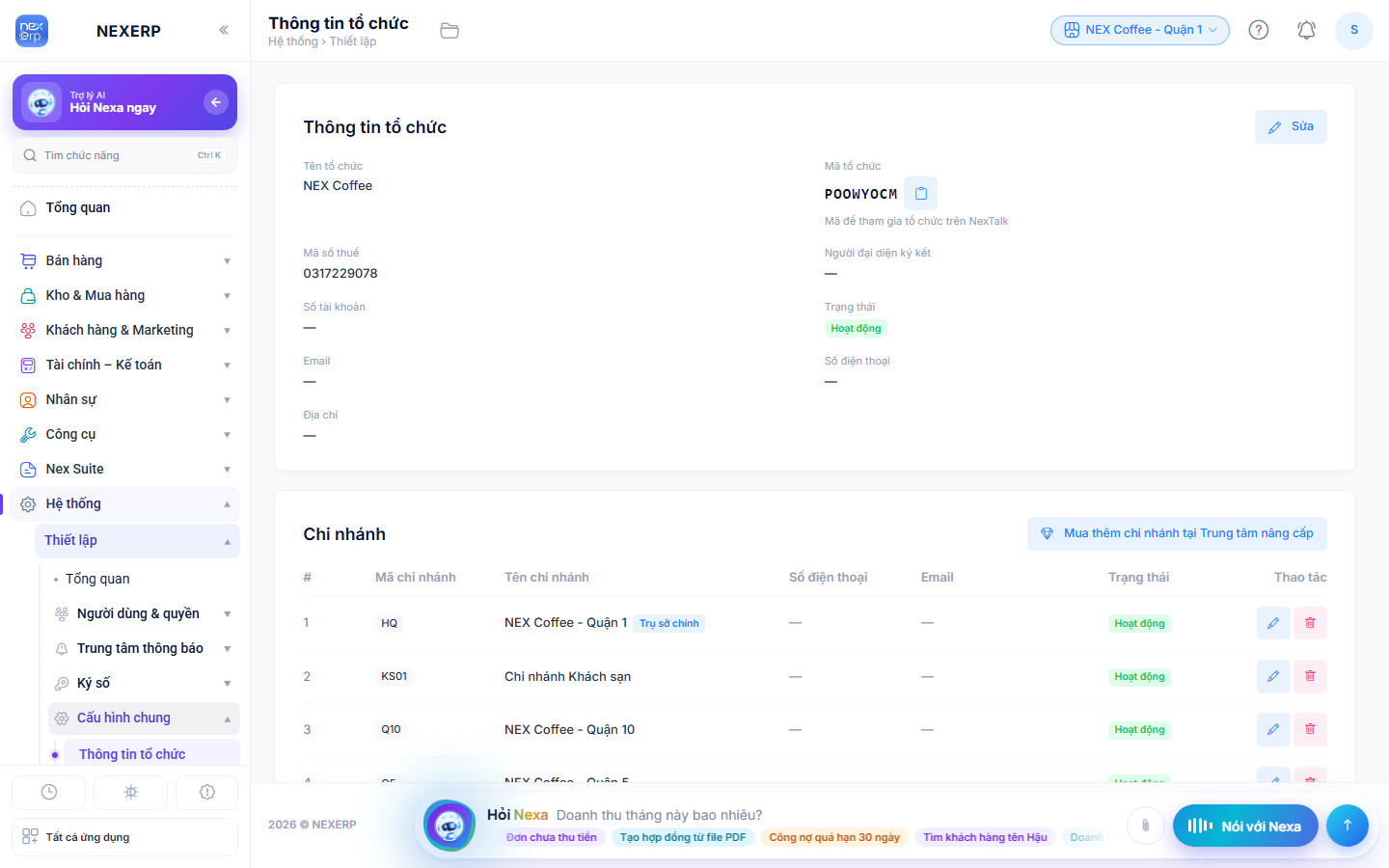Collapse the sidebar with double-chevron icon

224,30
